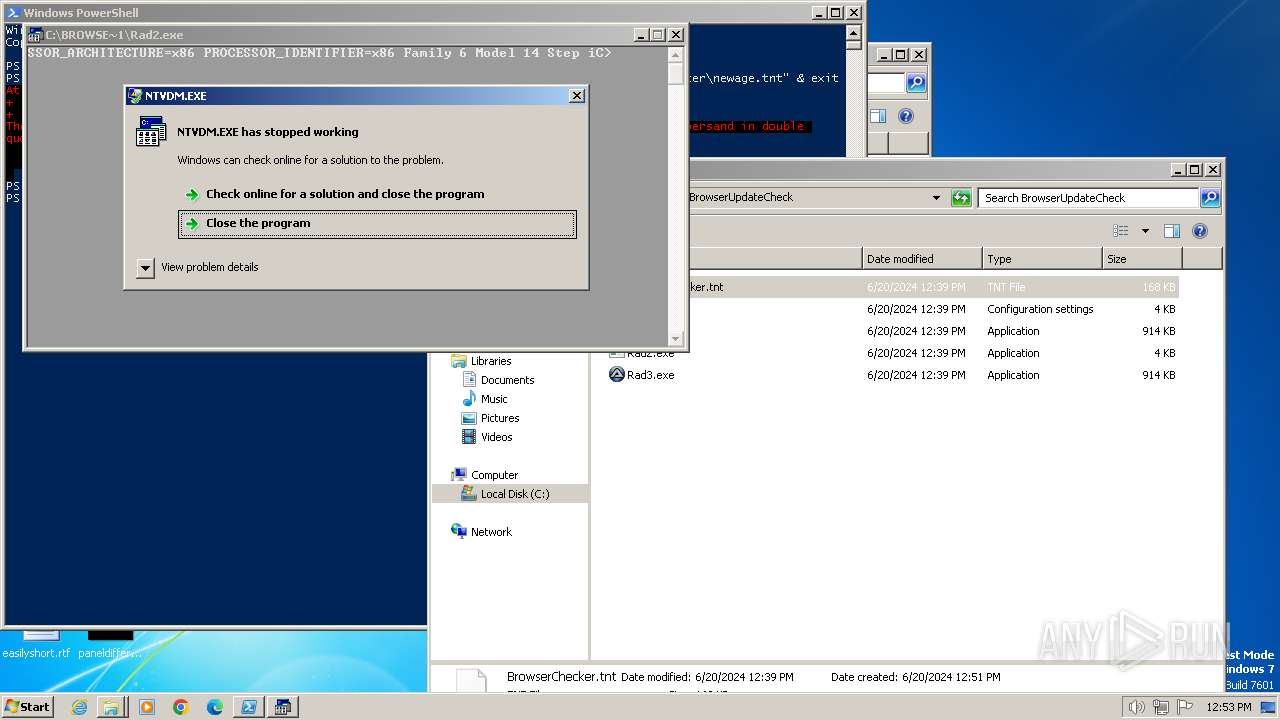
Task: Launch Microsoft Edge from taskbar
Action: point(215,707)
